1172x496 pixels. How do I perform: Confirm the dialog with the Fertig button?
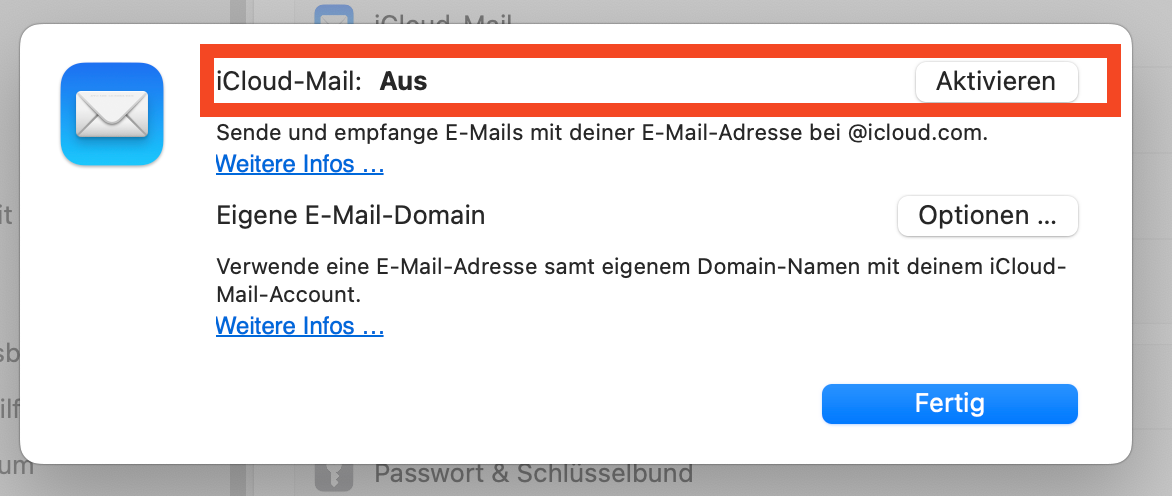click(949, 404)
